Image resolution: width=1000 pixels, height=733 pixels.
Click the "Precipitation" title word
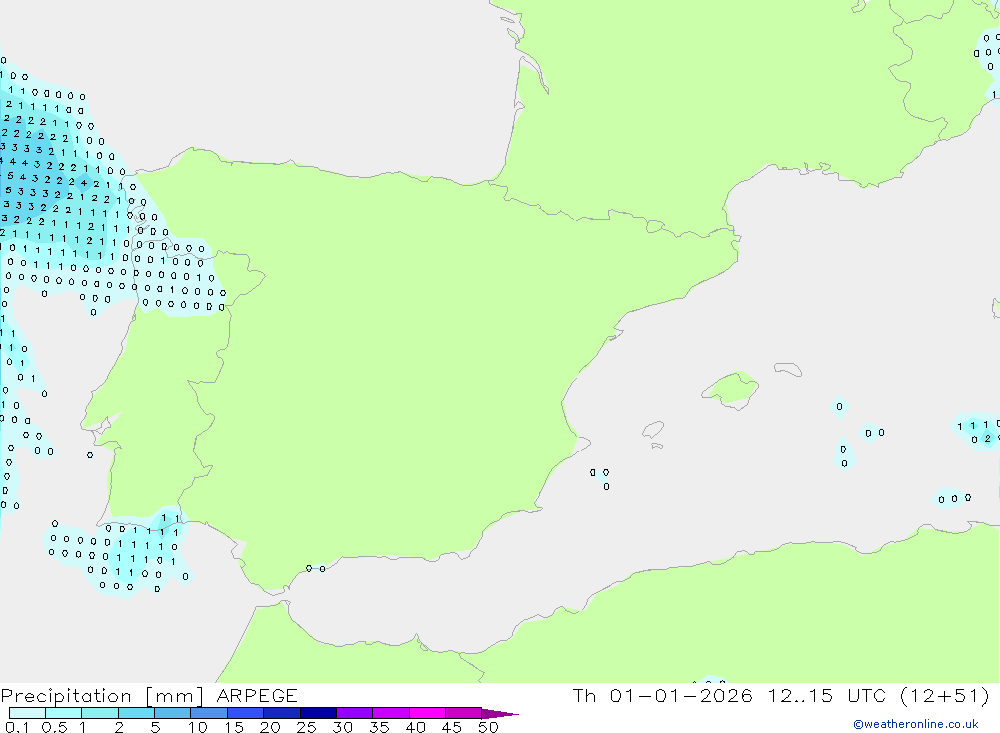[66, 696]
